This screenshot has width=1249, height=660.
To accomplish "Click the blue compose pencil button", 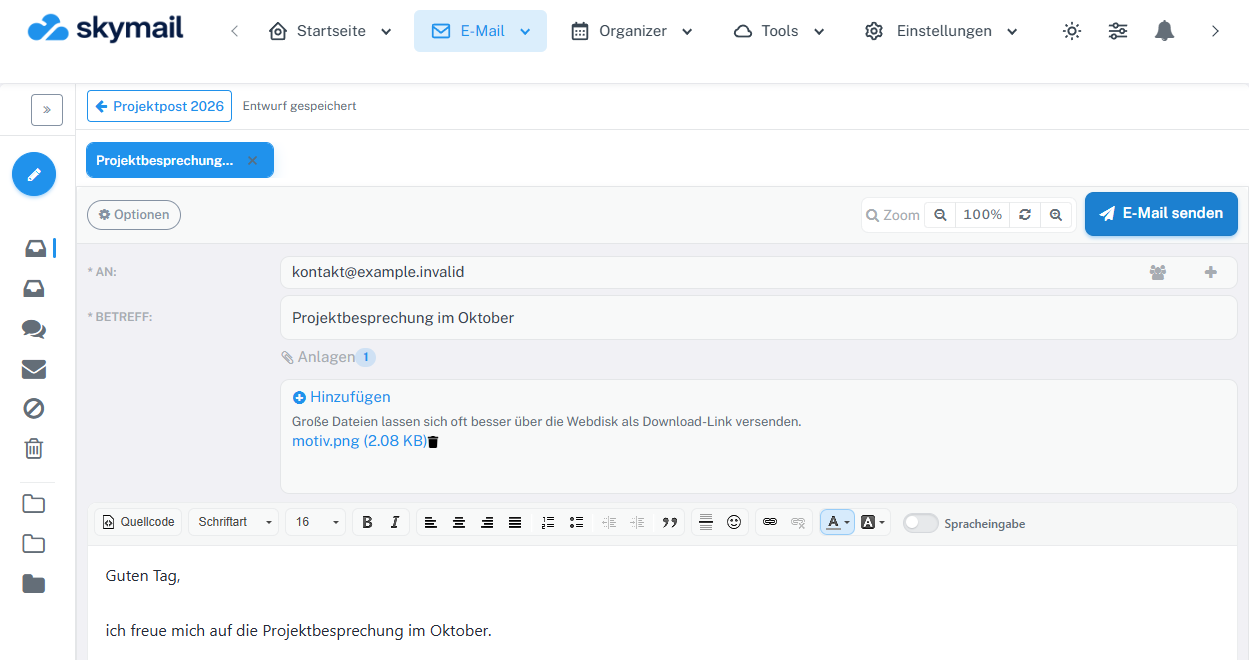I will coord(34,174).
